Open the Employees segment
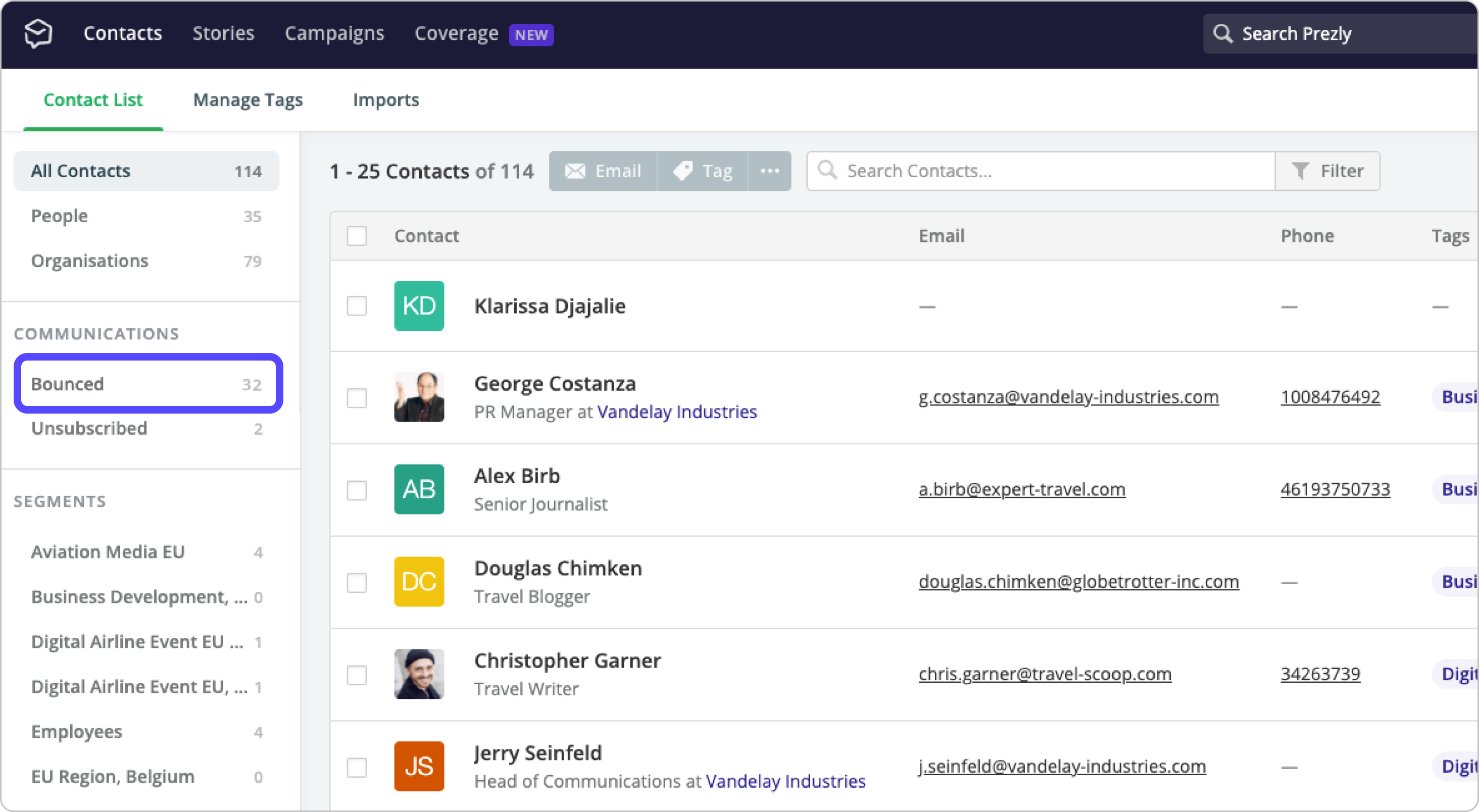This screenshot has height=812, width=1479. (x=146, y=732)
